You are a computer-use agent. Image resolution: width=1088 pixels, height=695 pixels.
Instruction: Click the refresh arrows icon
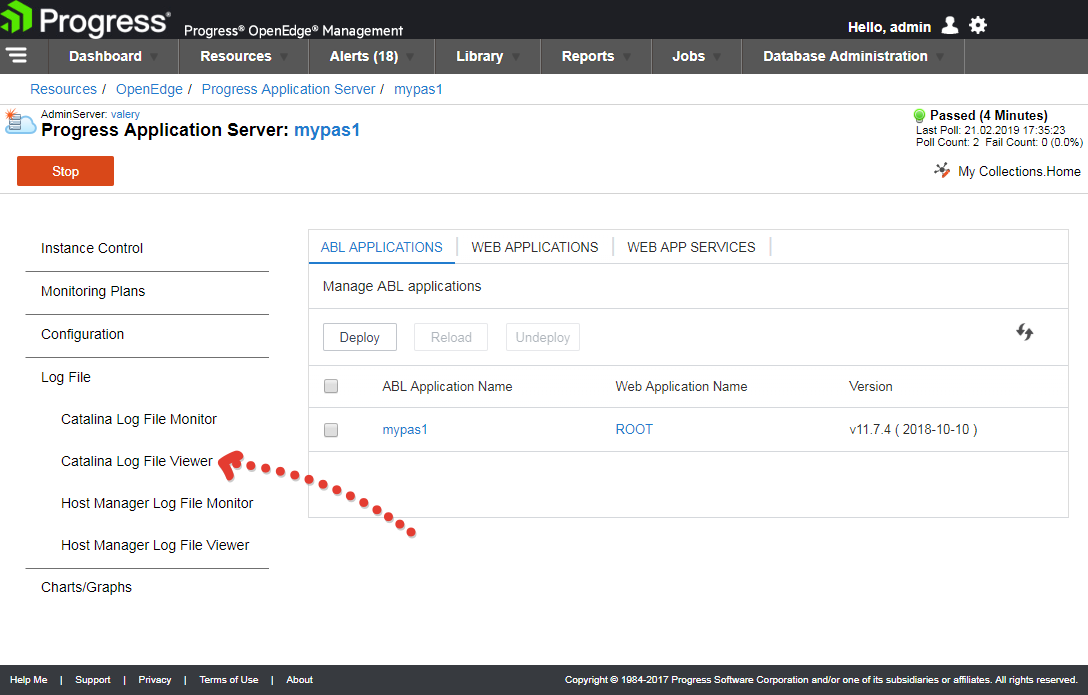1025,333
